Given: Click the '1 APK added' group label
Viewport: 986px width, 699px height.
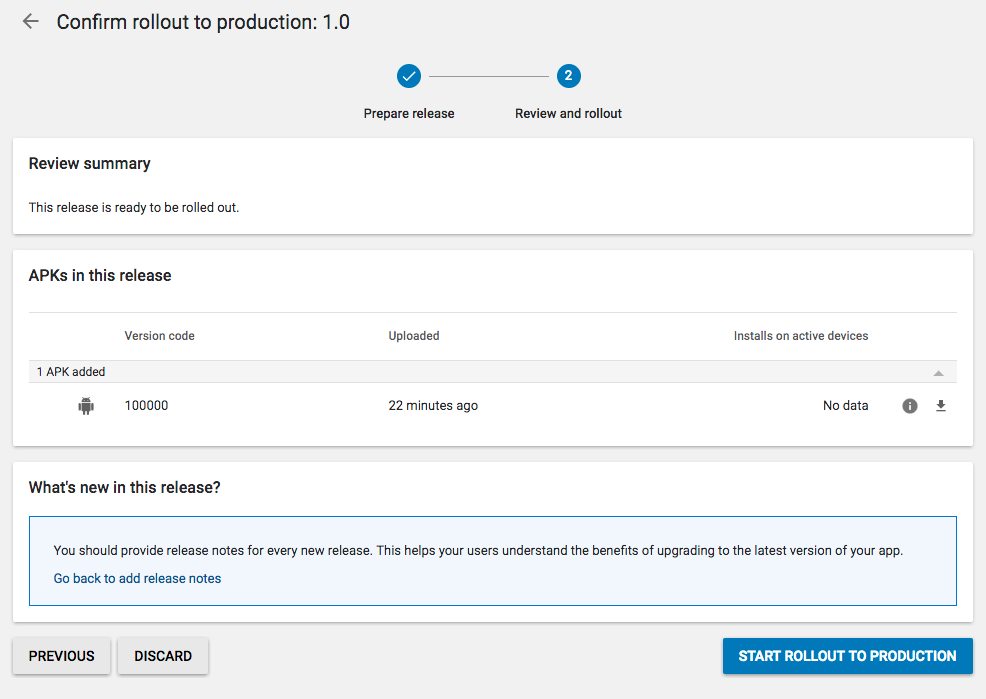Looking at the screenshot, I should pos(71,372).
